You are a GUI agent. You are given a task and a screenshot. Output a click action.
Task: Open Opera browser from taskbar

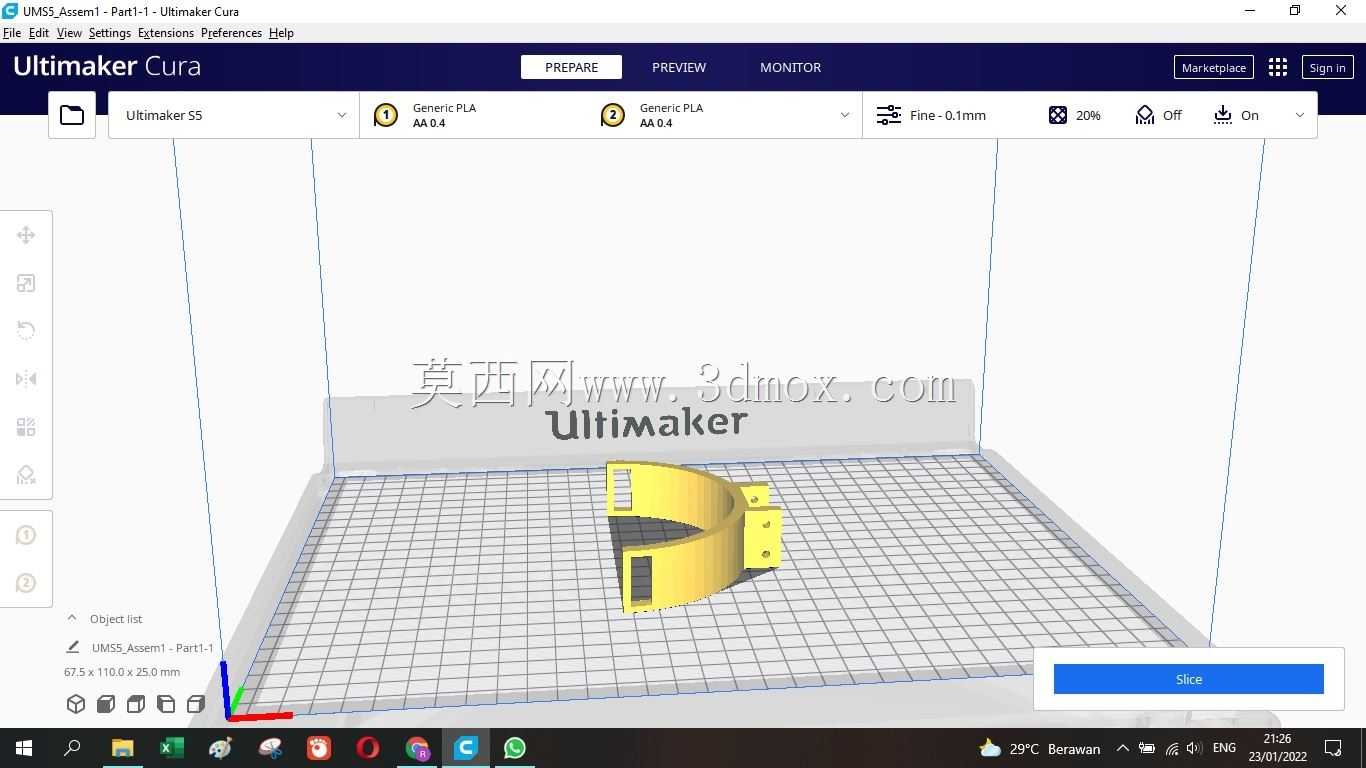[368, 748]
